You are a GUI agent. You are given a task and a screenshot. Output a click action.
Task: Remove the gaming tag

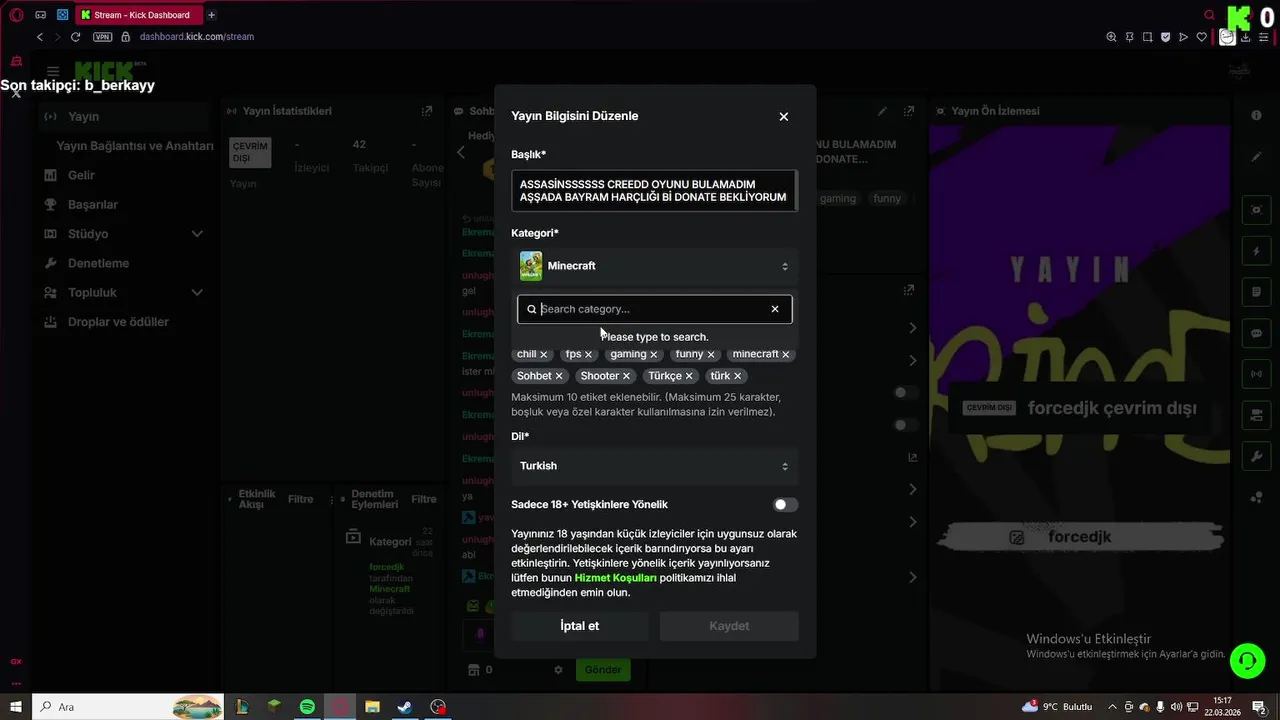(x=653, y=354)
